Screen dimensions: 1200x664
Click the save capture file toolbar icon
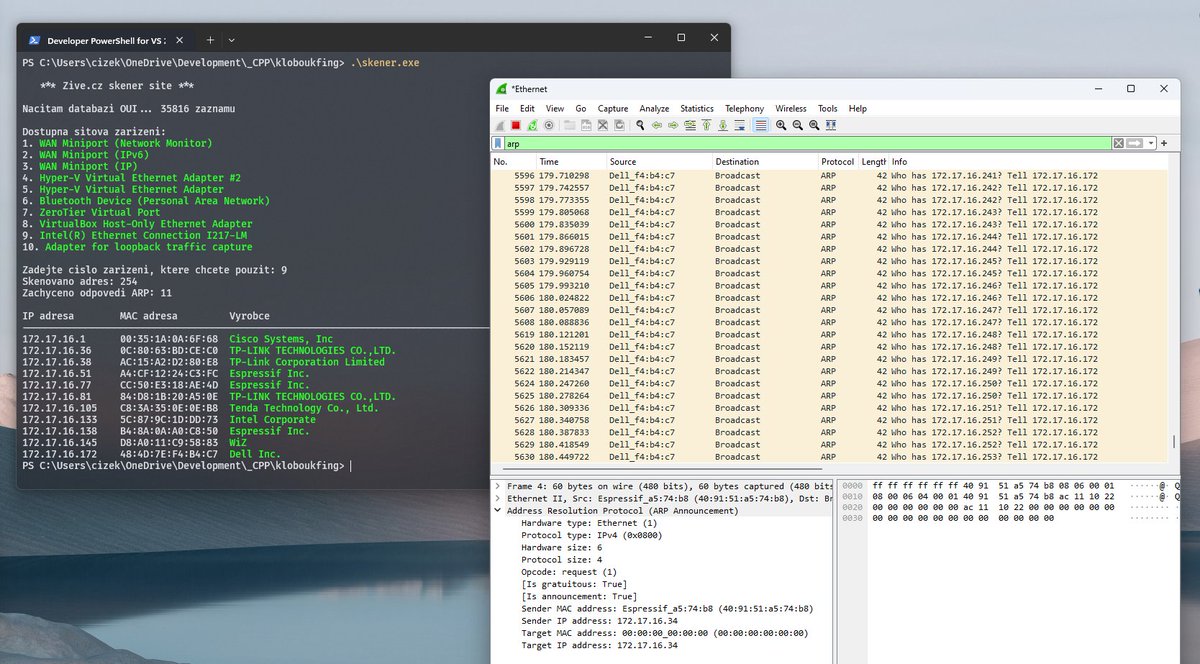[x=584, y=125]
